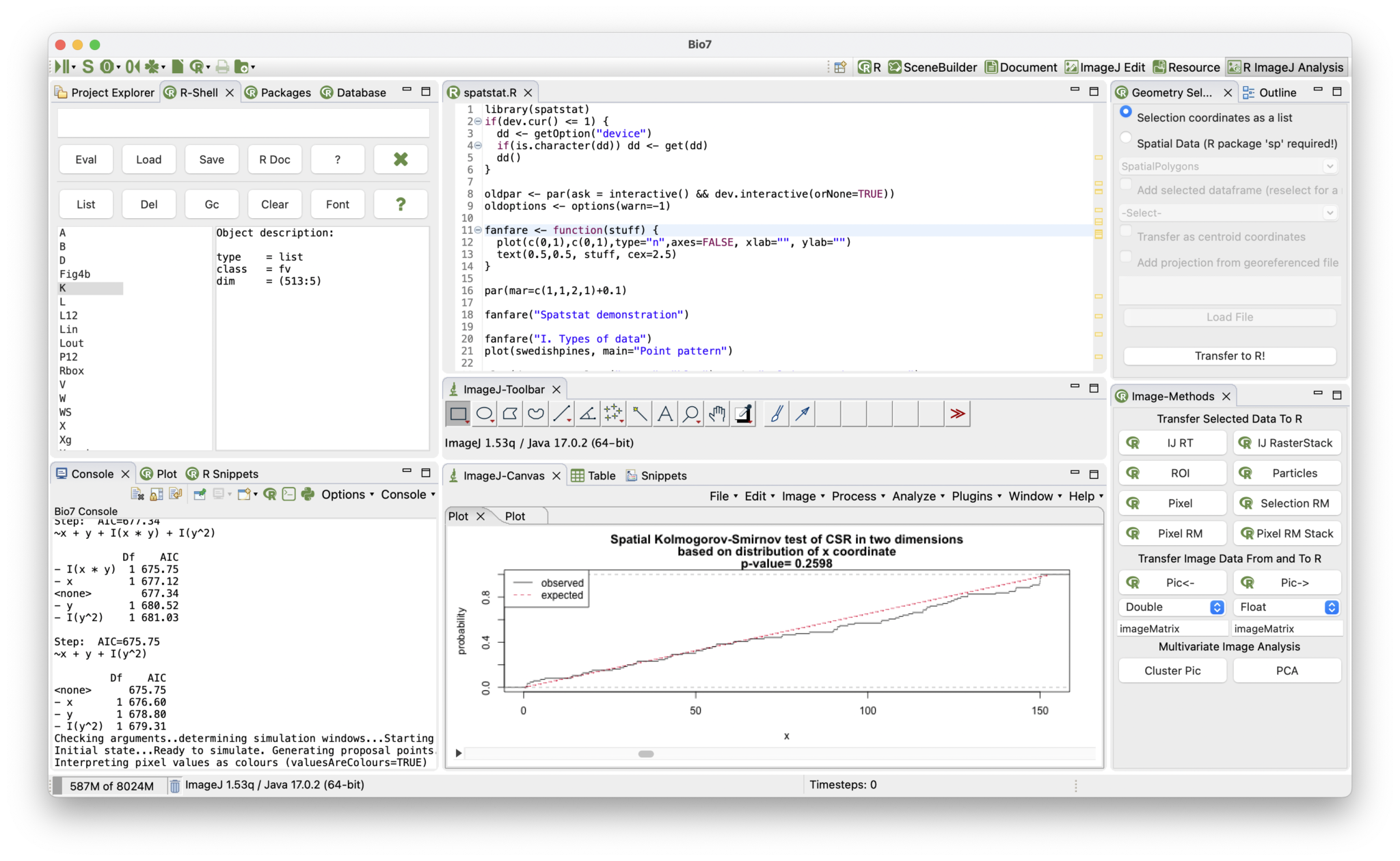Image resolution: width=1400 pixels, height=861 pixels.
Task: Collapse the fanfare function fold marker
Action: click(x=478, y=230)
